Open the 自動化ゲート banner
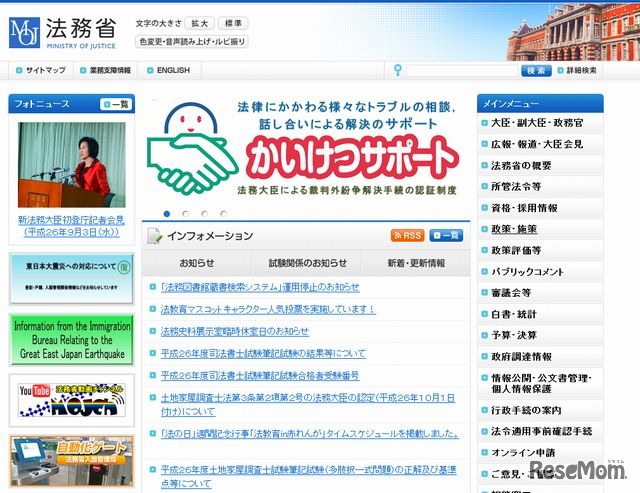Viewport: 640px width, 493px height. 72,461
